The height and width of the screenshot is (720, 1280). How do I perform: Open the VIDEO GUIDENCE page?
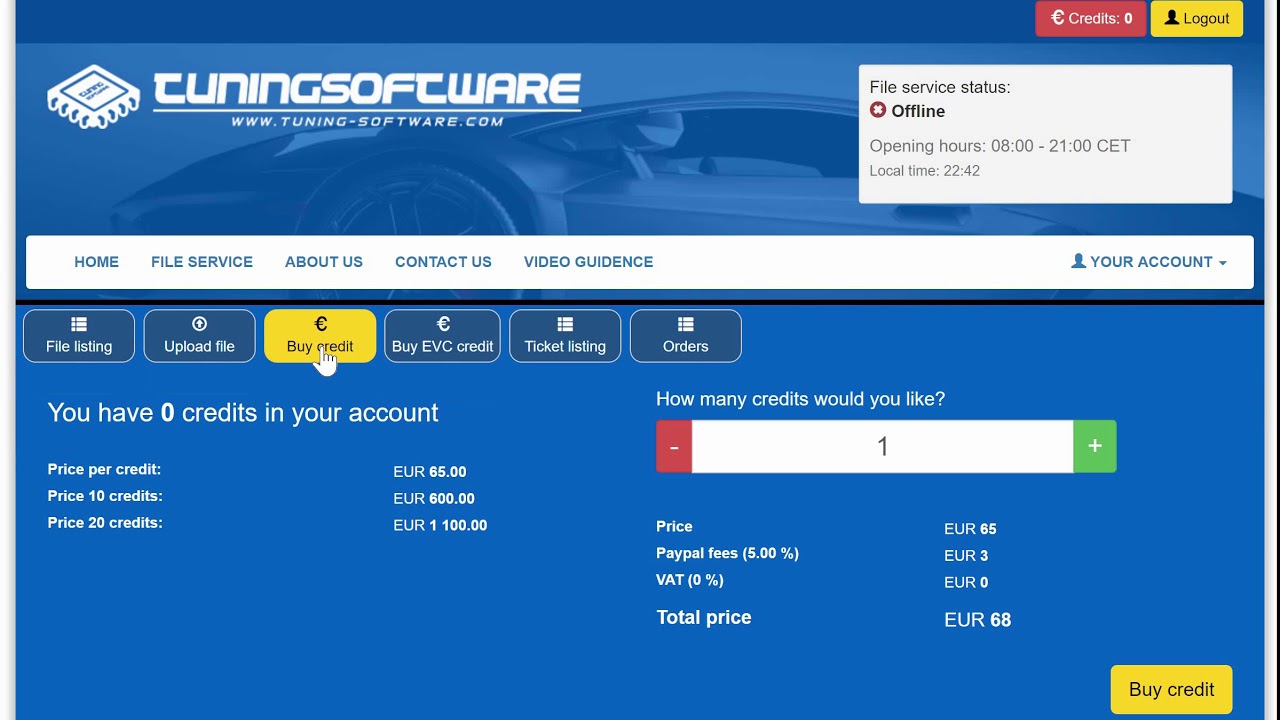(588, 262)
